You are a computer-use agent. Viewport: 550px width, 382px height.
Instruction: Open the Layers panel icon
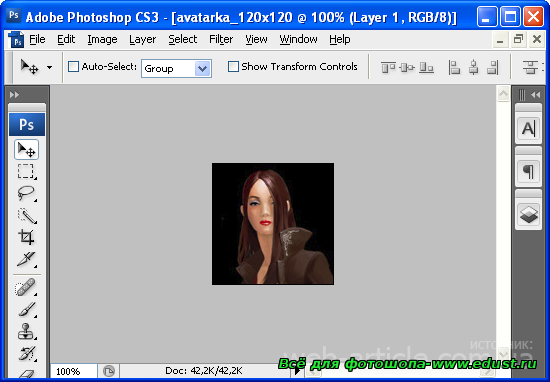528,215
